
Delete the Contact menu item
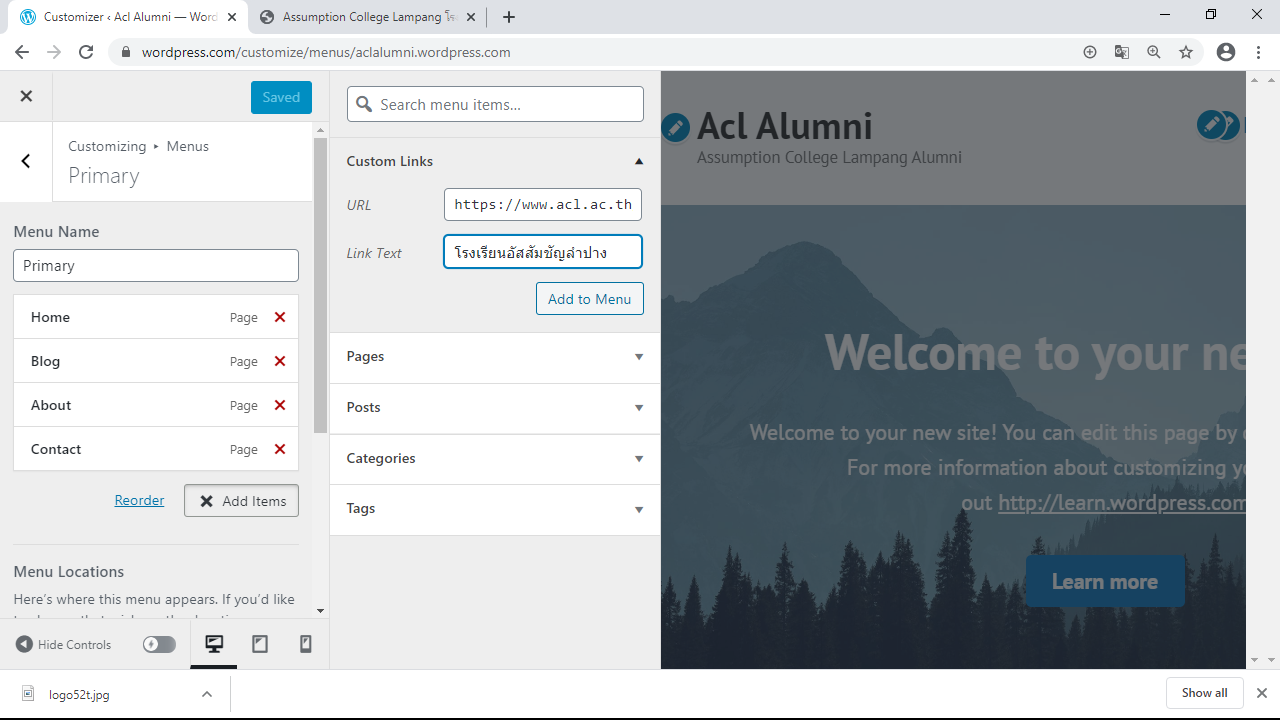tap(280, 449)
